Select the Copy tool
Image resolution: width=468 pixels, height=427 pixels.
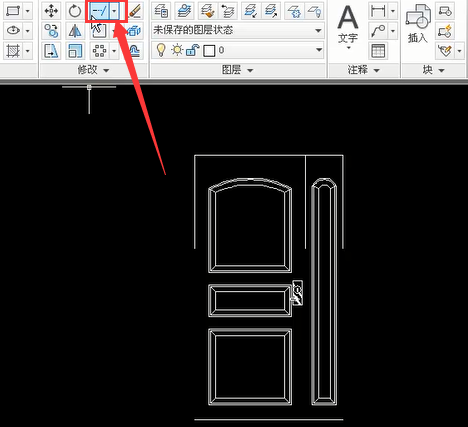tap(51, 31)
